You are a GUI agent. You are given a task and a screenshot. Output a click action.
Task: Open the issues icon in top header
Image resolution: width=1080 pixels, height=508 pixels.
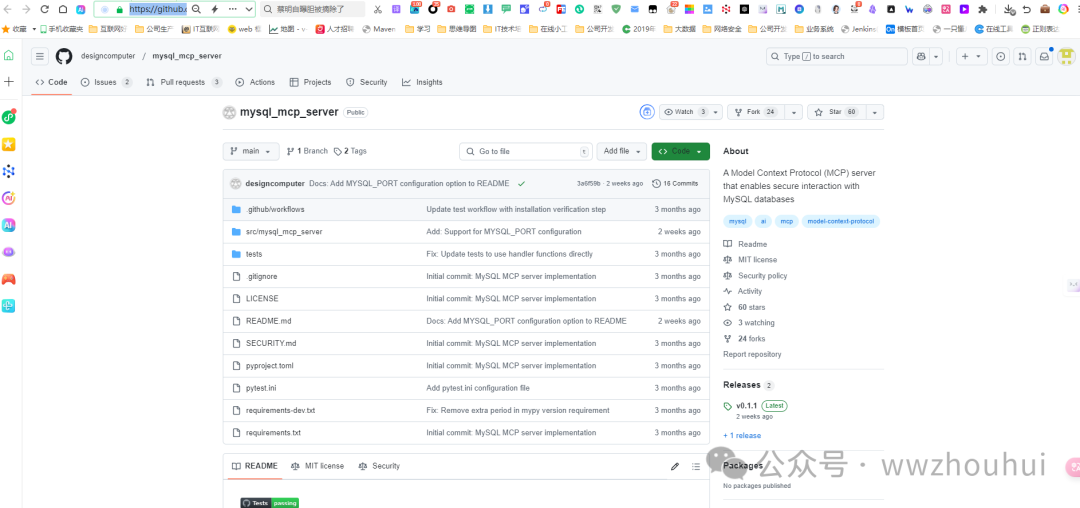pyautogui.click(x=1001, y=56)
